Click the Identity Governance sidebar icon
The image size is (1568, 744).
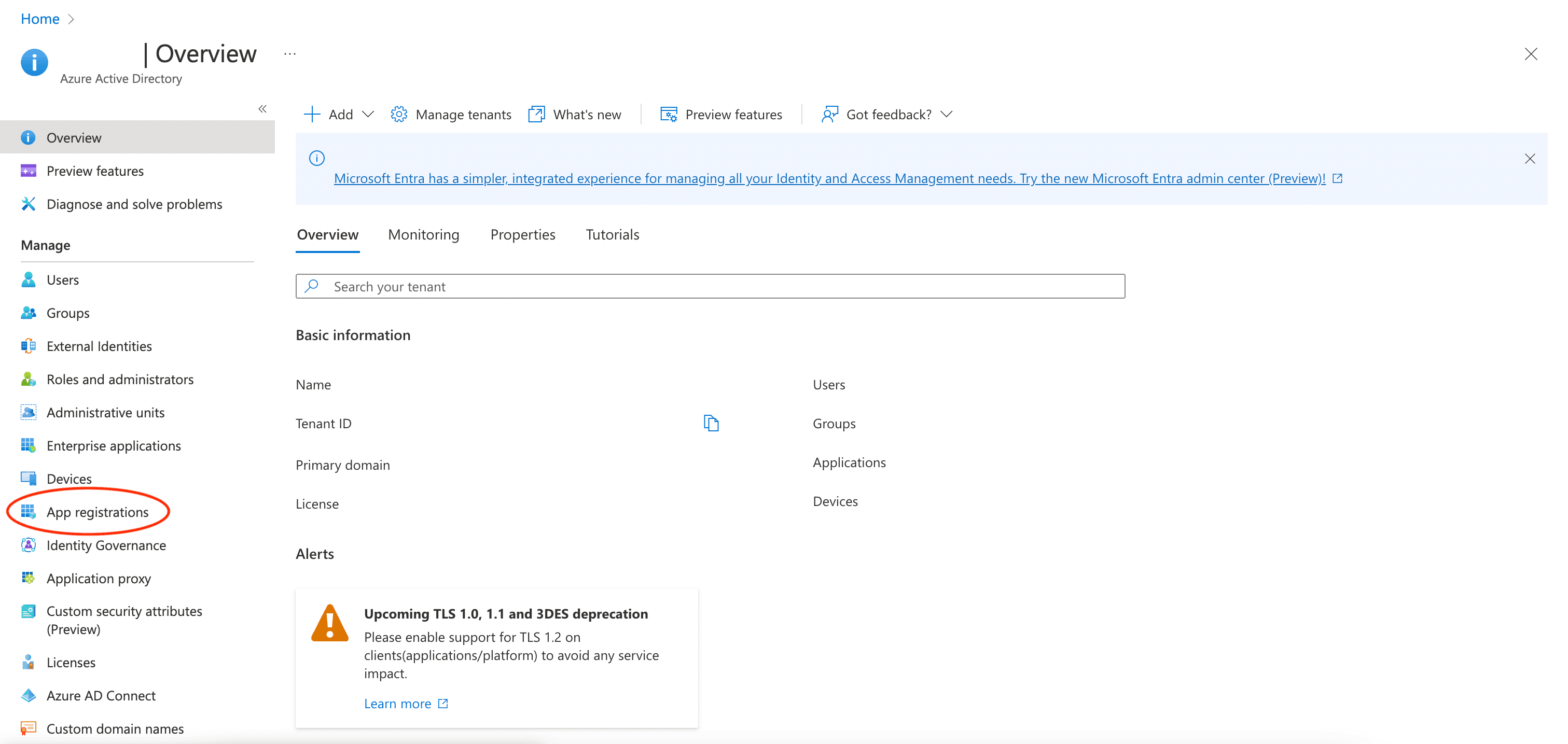tap(28, 545)
